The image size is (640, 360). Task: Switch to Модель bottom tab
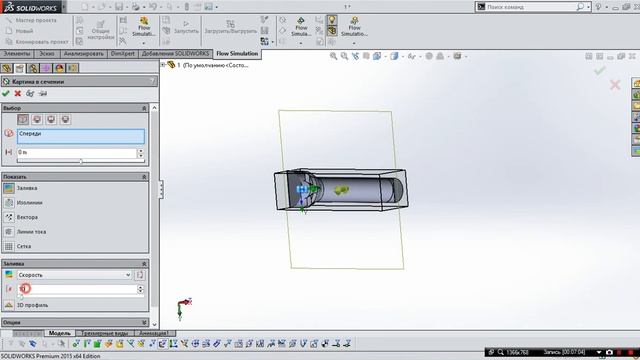pos(60,333)
